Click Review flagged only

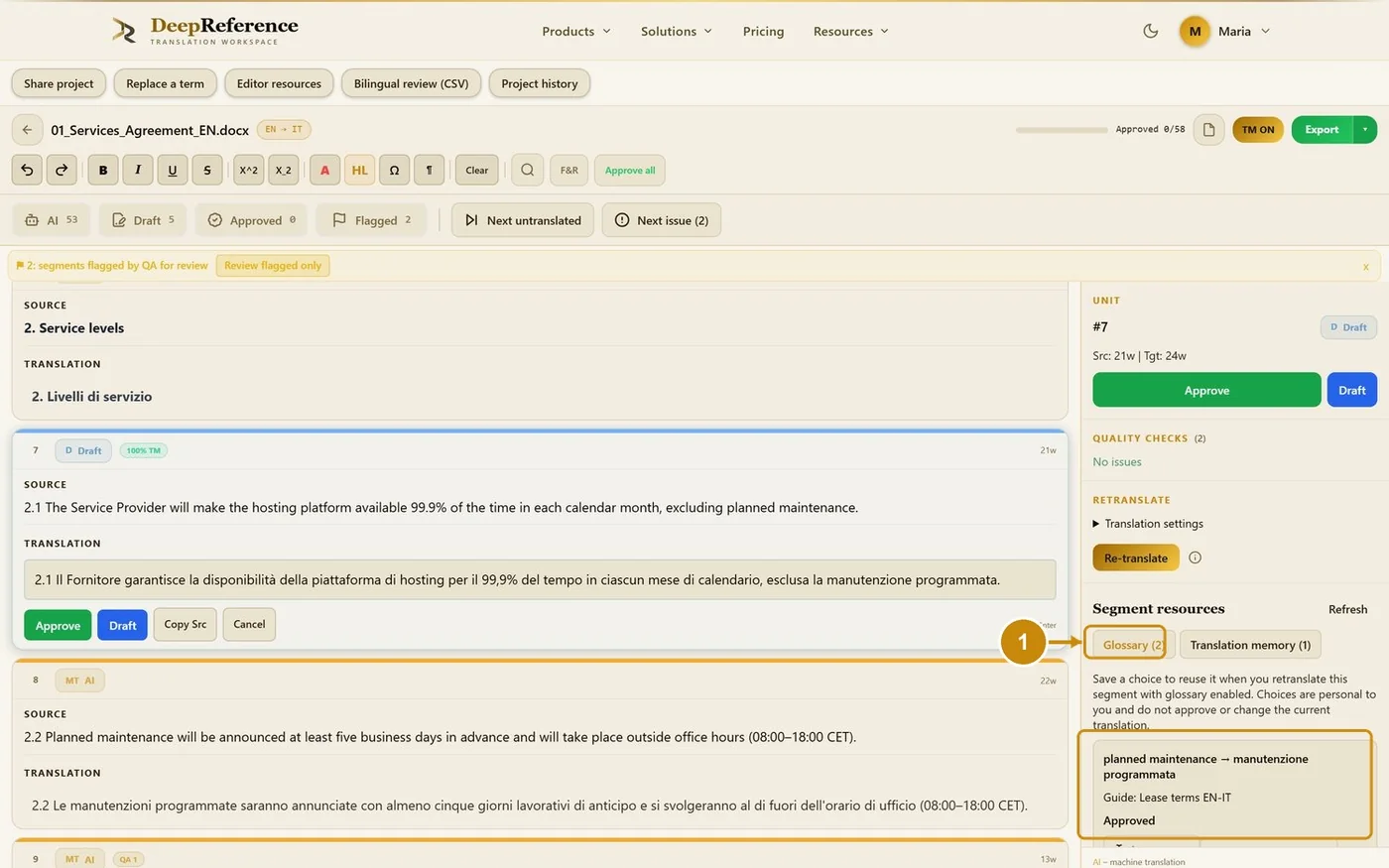273,266
